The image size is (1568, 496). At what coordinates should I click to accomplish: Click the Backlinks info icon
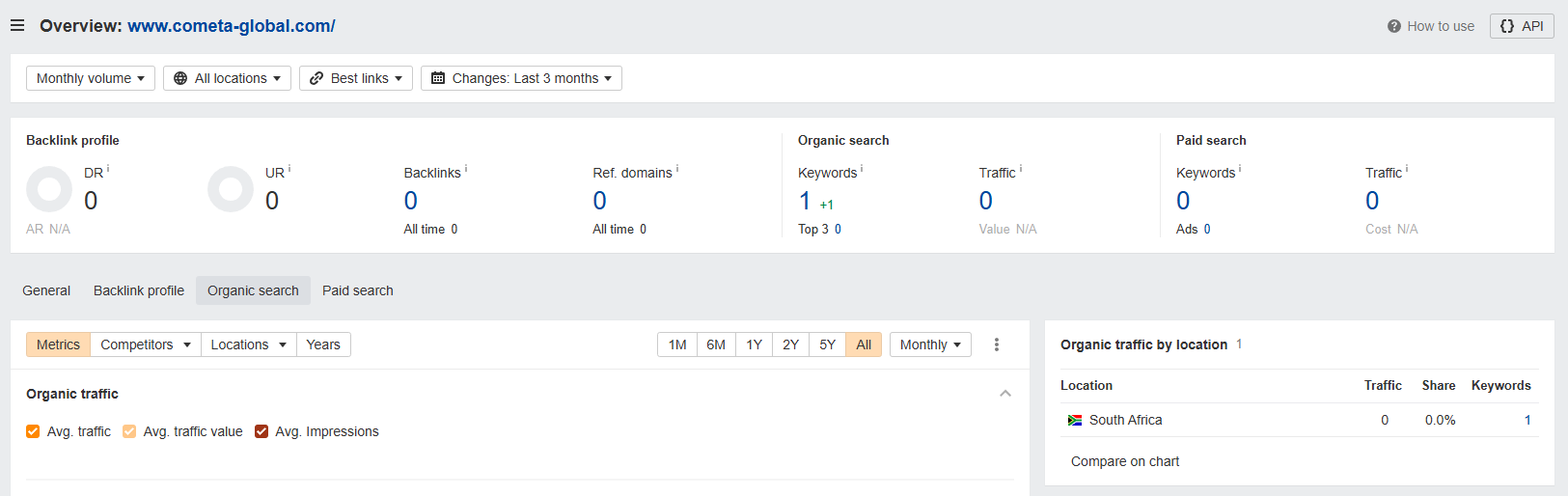[x=466, y=169]
